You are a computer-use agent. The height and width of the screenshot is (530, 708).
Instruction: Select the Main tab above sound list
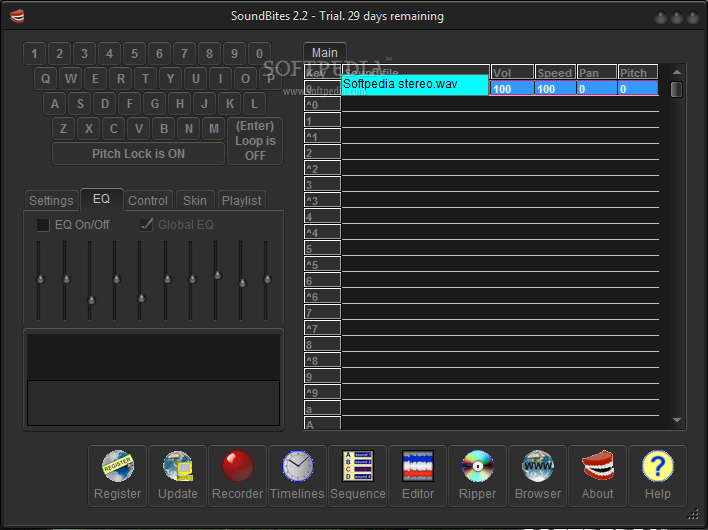point(325,53)
